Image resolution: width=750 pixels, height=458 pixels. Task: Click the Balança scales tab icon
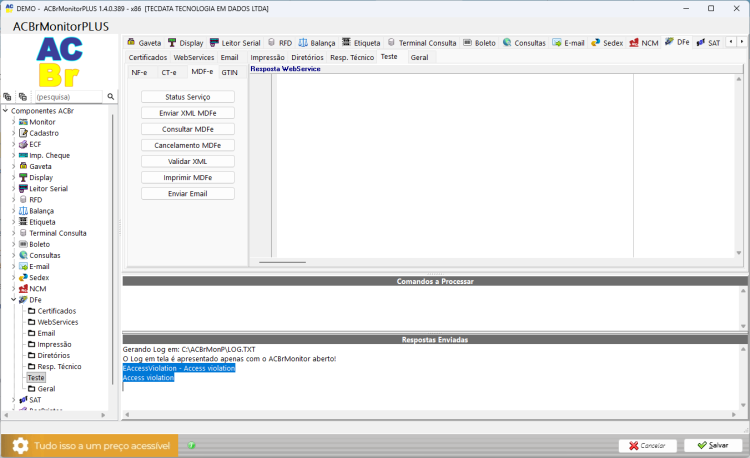(303, 42)
